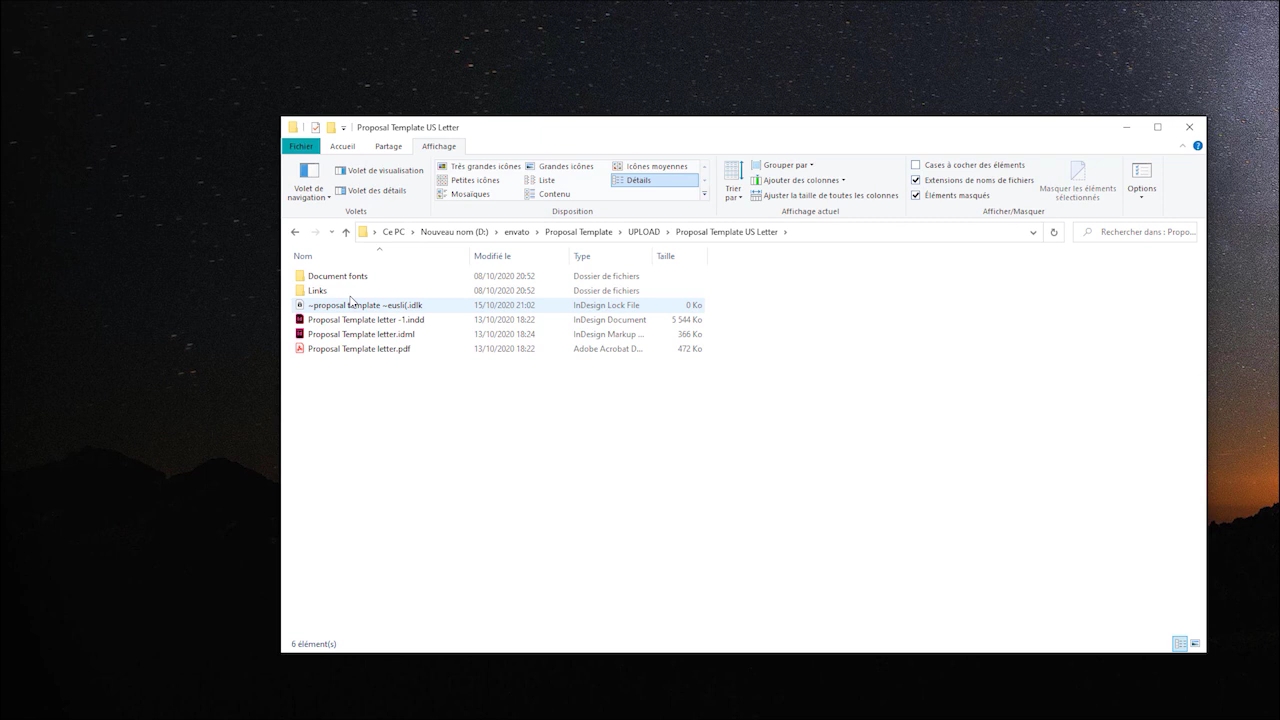This screenshot has height=720, width=1280.
Task: Click the New folder quick access icon
Action: click(330, 127)
